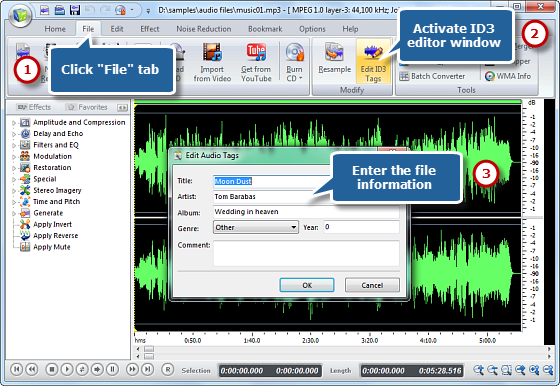The image size is (560, 386).
Task: Switch to Home ribbon tab
Action: (x=55, y=29)
